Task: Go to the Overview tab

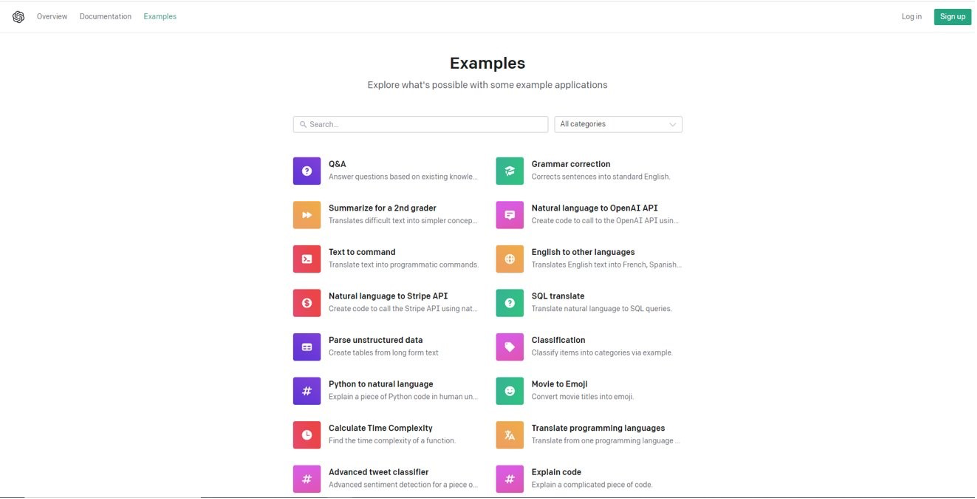Action: point(52,17)
